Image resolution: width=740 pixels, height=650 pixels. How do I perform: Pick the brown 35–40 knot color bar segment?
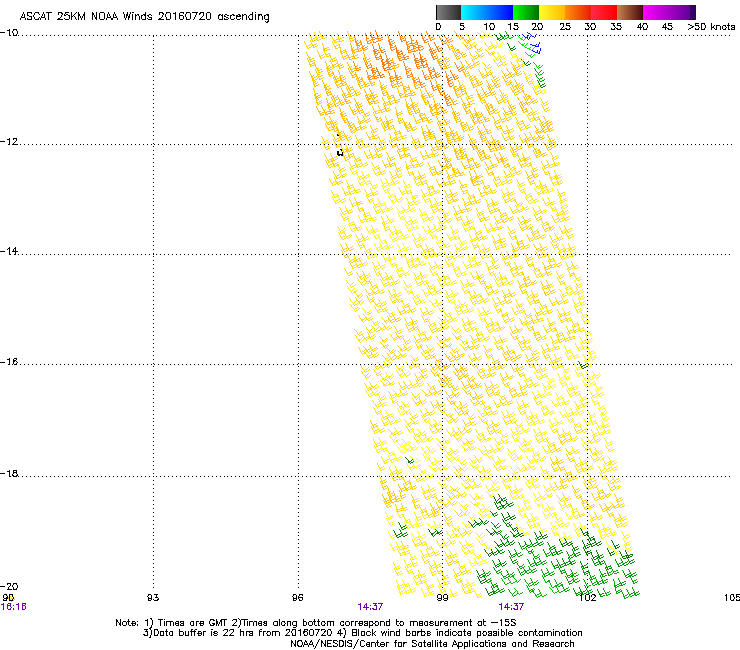pyautogui.click(x=630, y=12)
